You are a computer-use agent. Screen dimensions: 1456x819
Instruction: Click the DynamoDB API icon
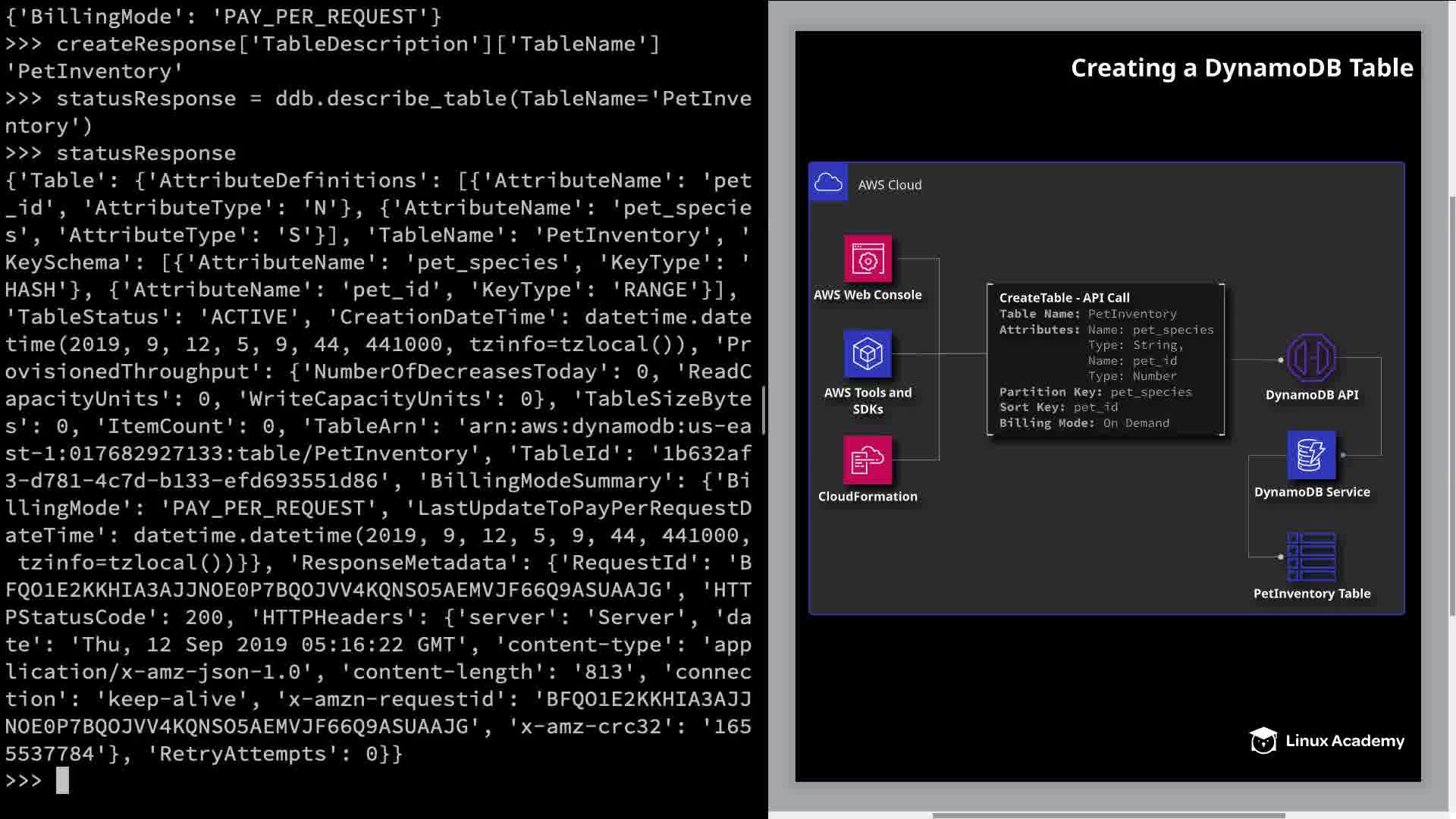[1311, 358]
